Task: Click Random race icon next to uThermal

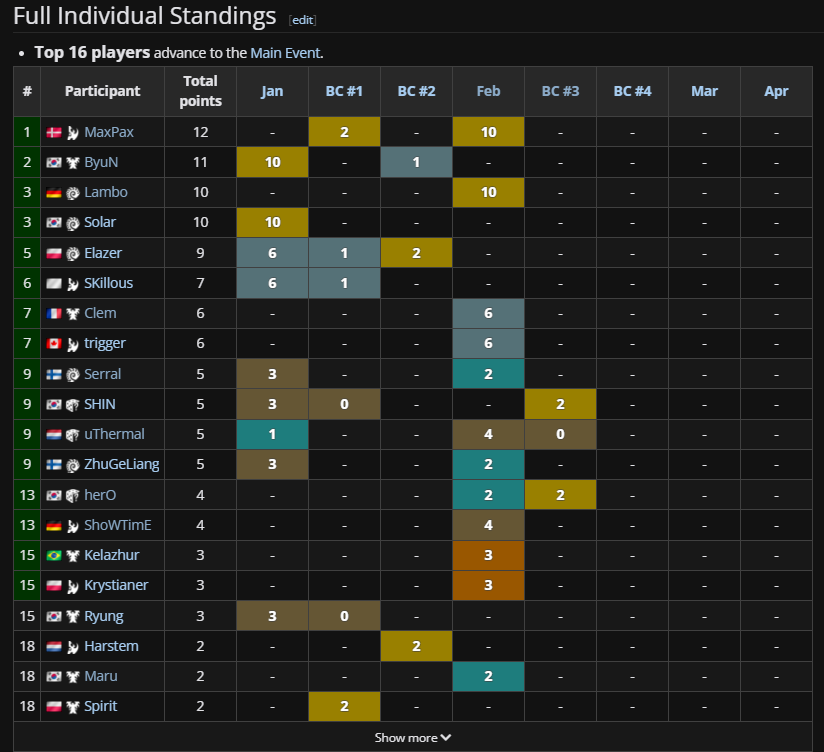Action: click(73, 435)
